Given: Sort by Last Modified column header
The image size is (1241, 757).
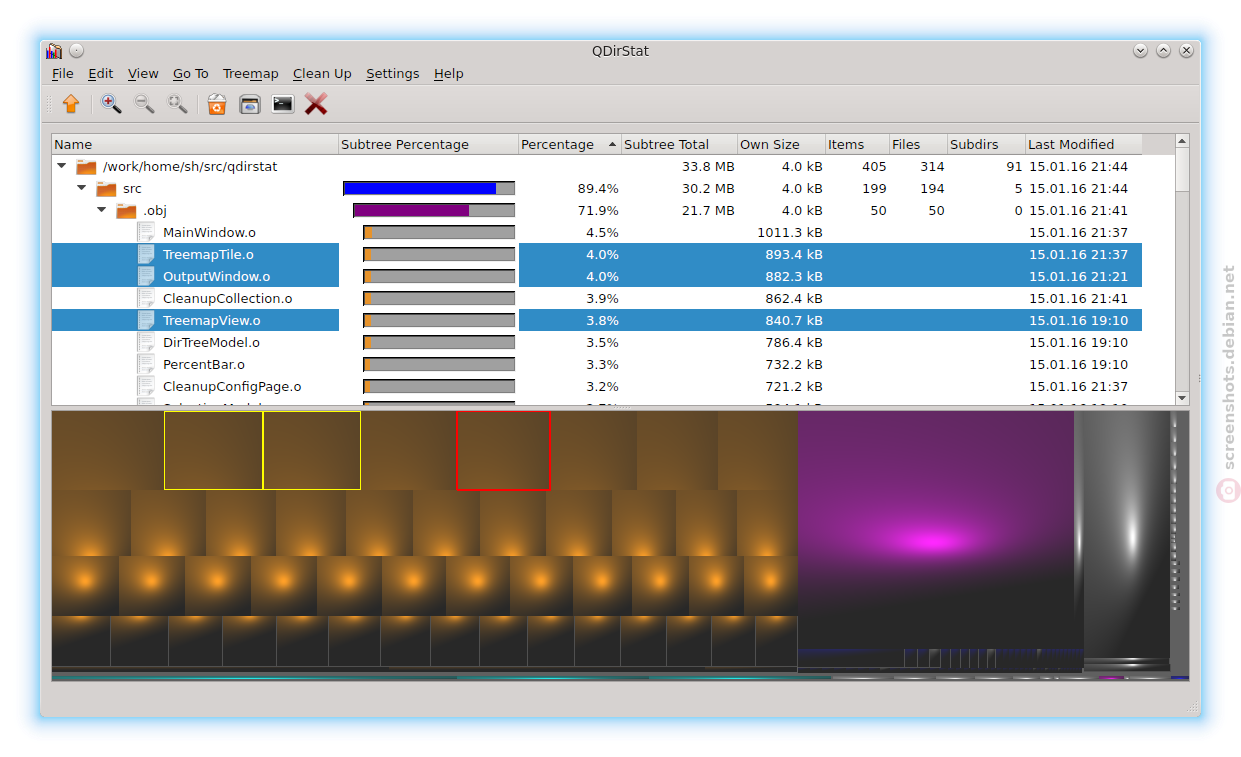Looking at the screenshot, I should coord(1084,145).
